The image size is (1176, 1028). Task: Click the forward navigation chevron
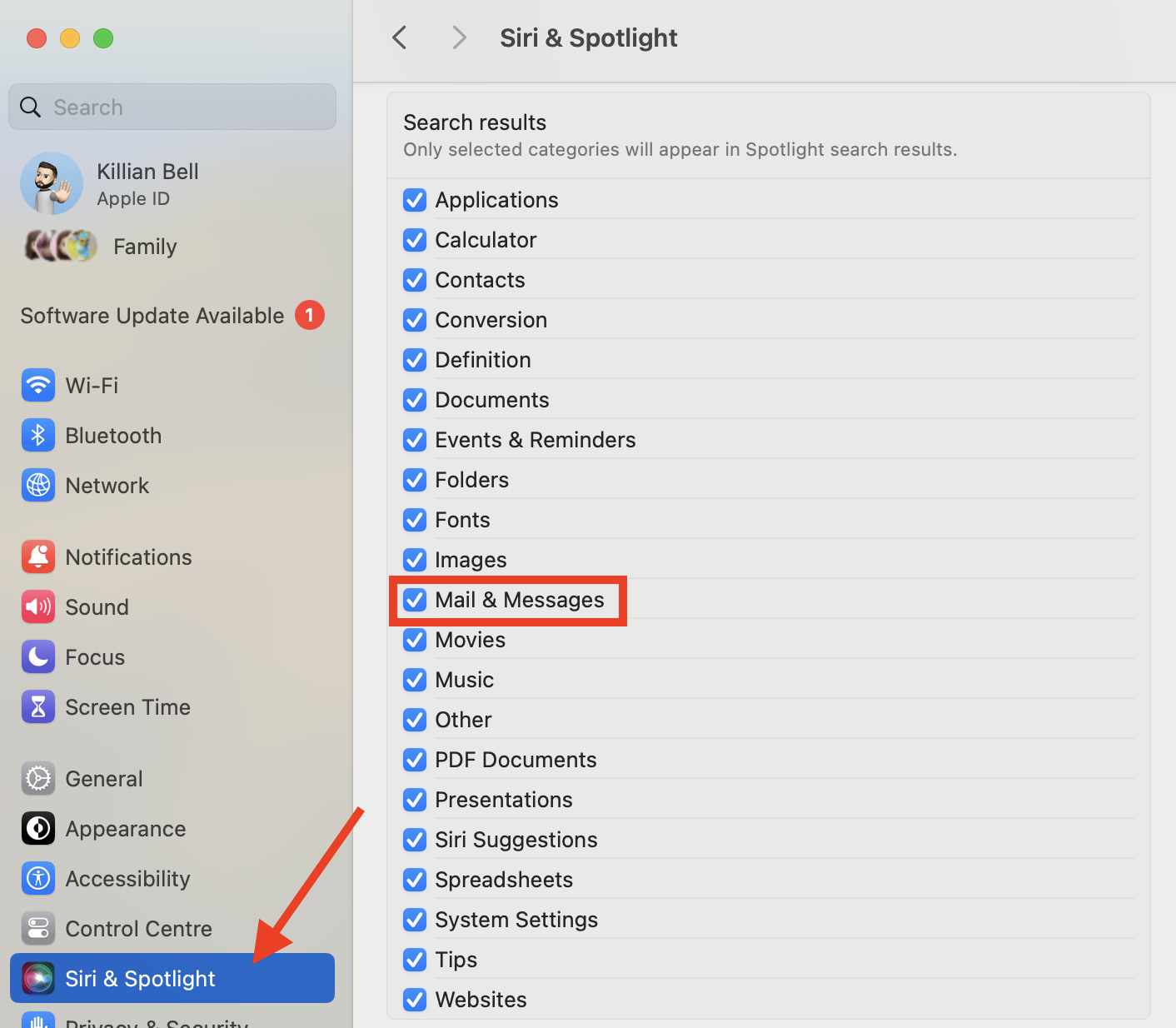tap(458, 37)
